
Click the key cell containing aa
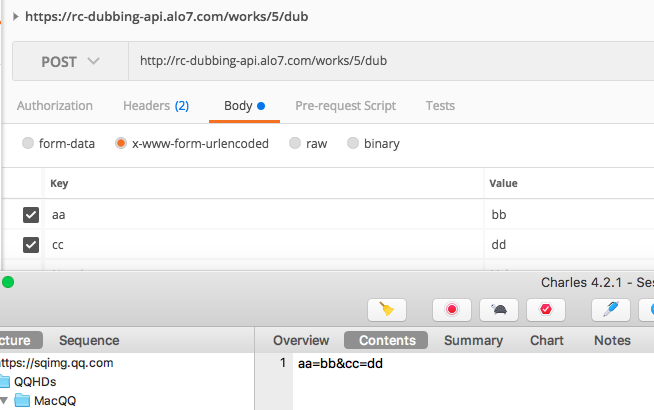(x=264, y=215)
